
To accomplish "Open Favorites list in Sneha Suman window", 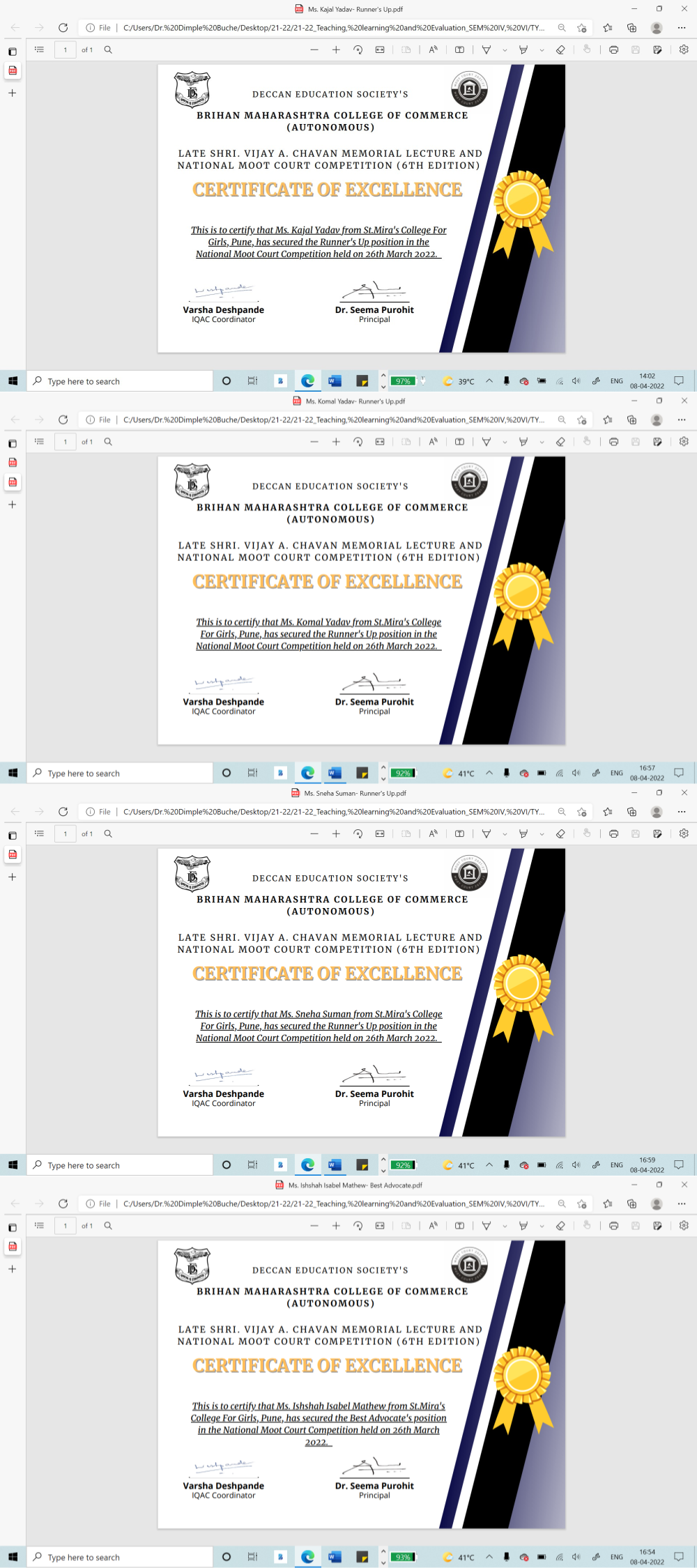I will point(608,811).
